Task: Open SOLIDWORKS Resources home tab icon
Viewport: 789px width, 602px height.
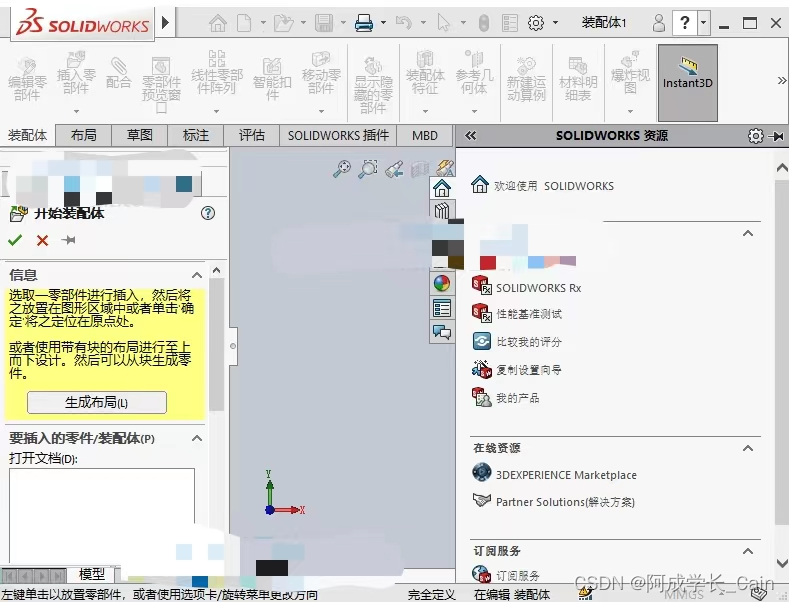Action: pos(442,188)
